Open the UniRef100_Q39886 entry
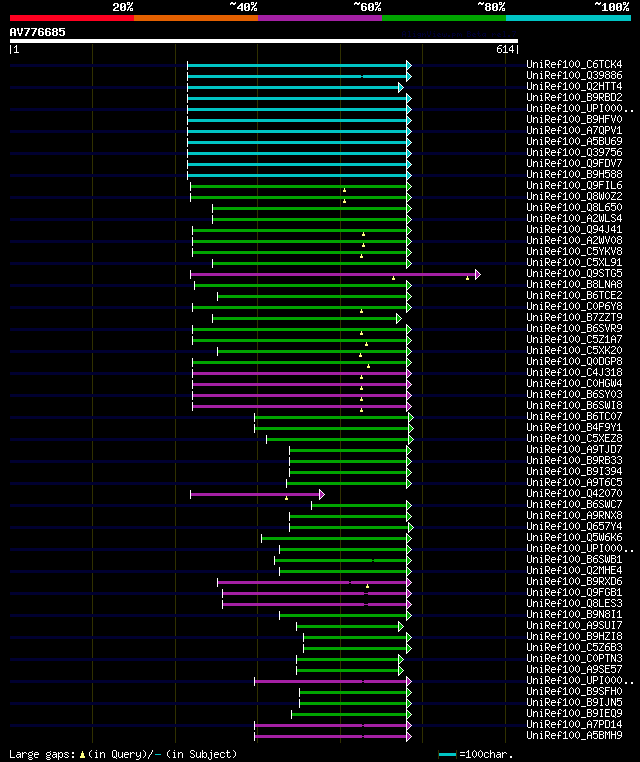The height and width of the screenshot is (762, 640). pos(574,76)
